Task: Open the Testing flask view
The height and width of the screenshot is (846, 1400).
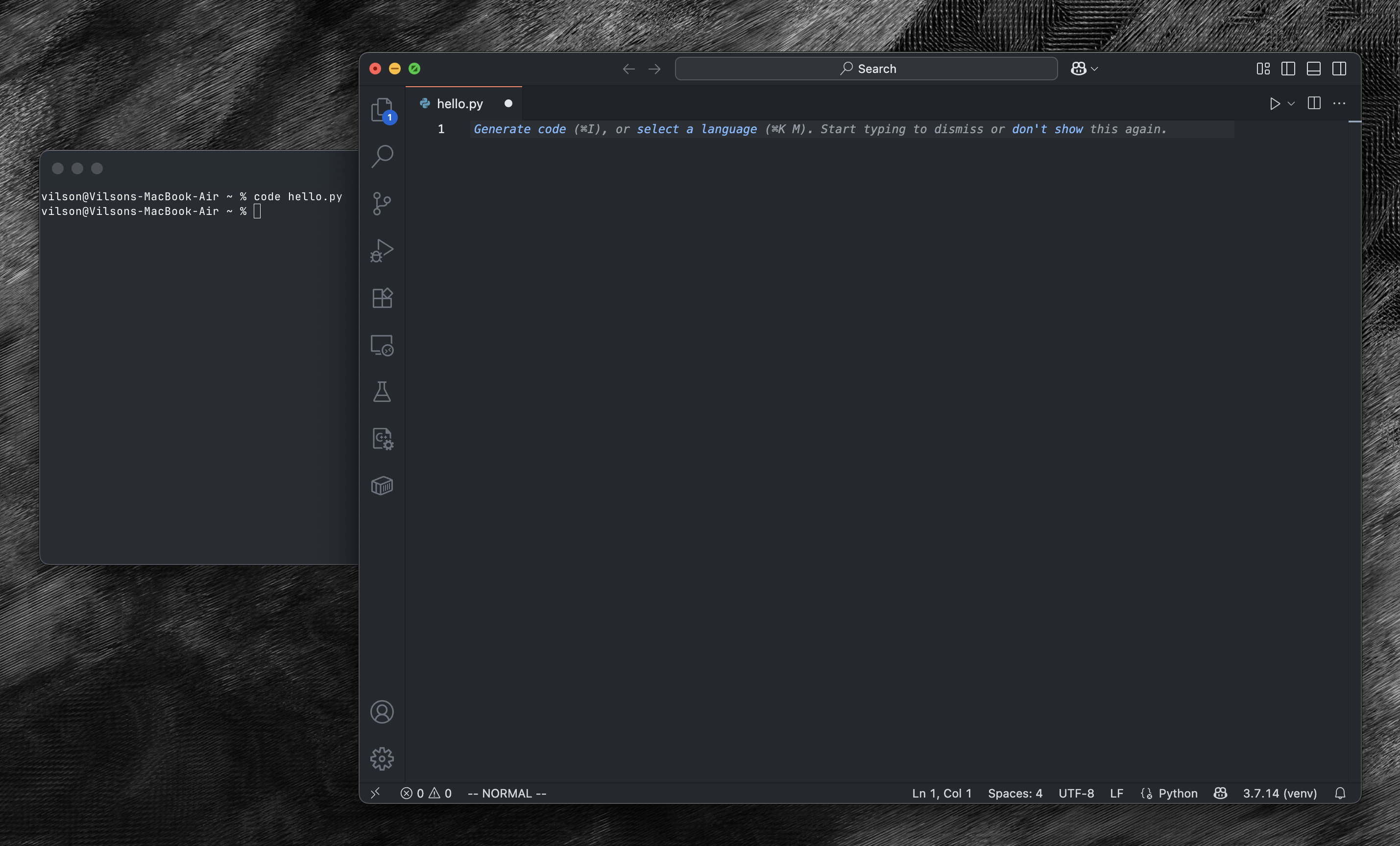Action: pos(382,392)
